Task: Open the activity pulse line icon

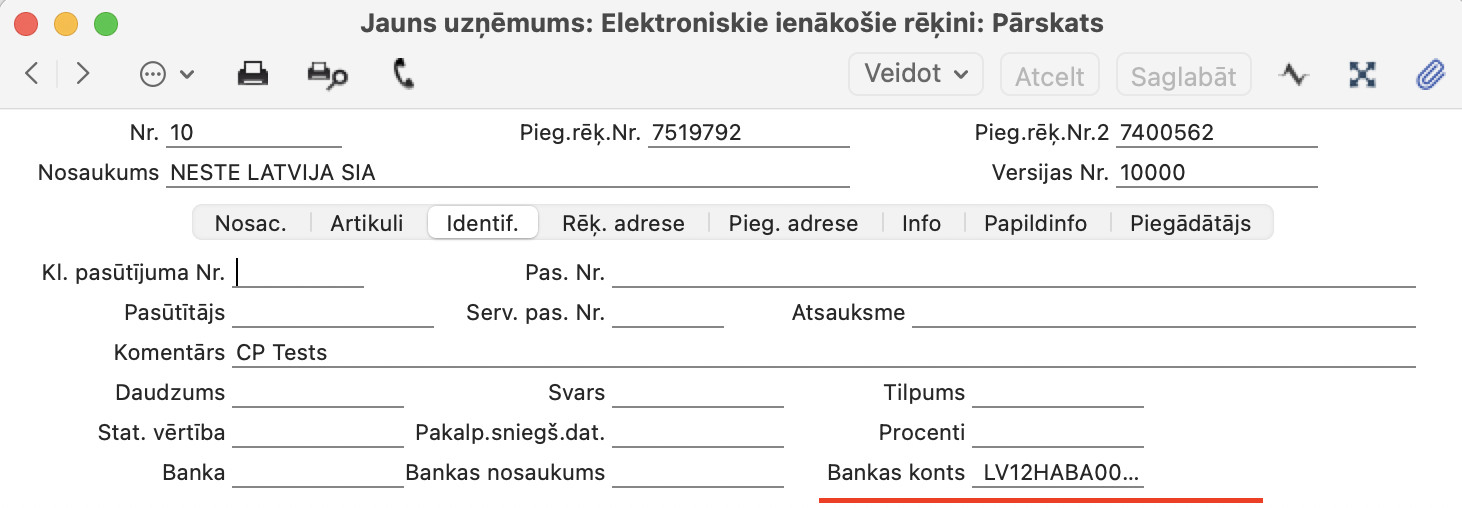Action: (x=1294, y=75)
